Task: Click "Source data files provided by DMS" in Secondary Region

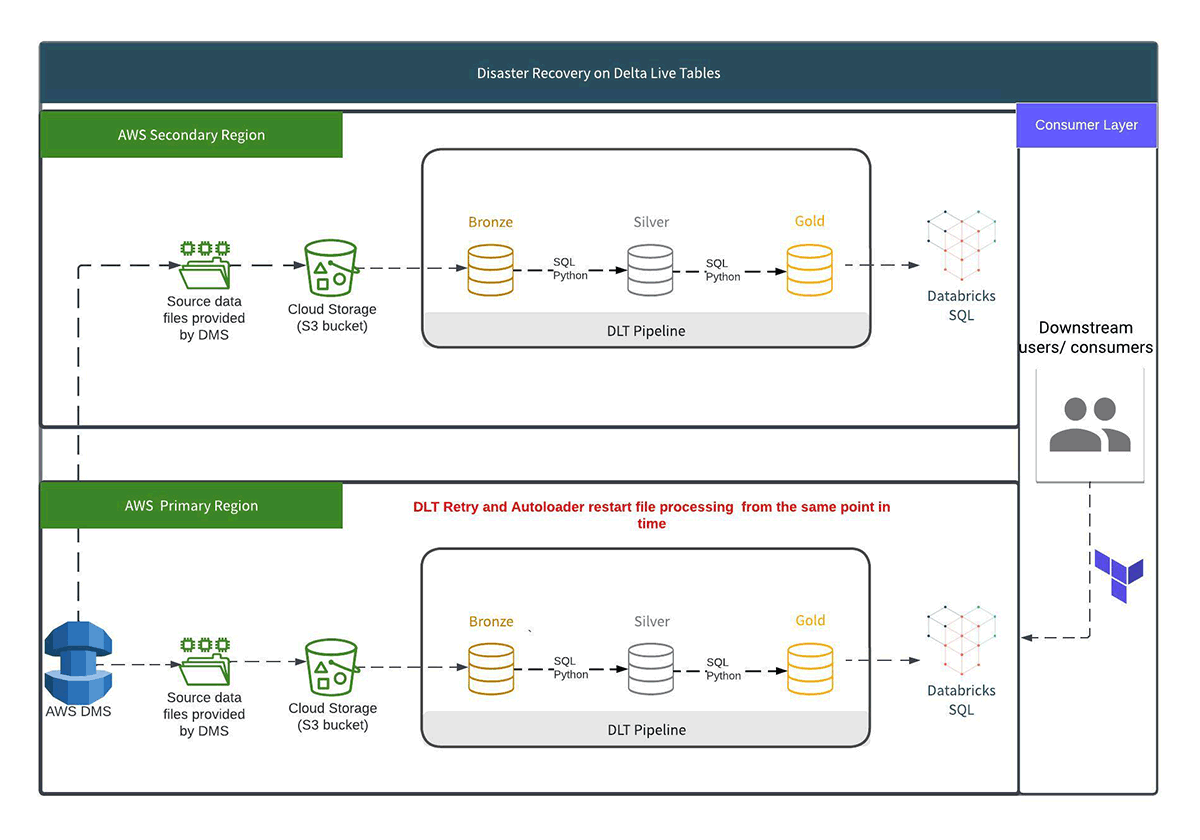Action: click(x=205, y=318)
